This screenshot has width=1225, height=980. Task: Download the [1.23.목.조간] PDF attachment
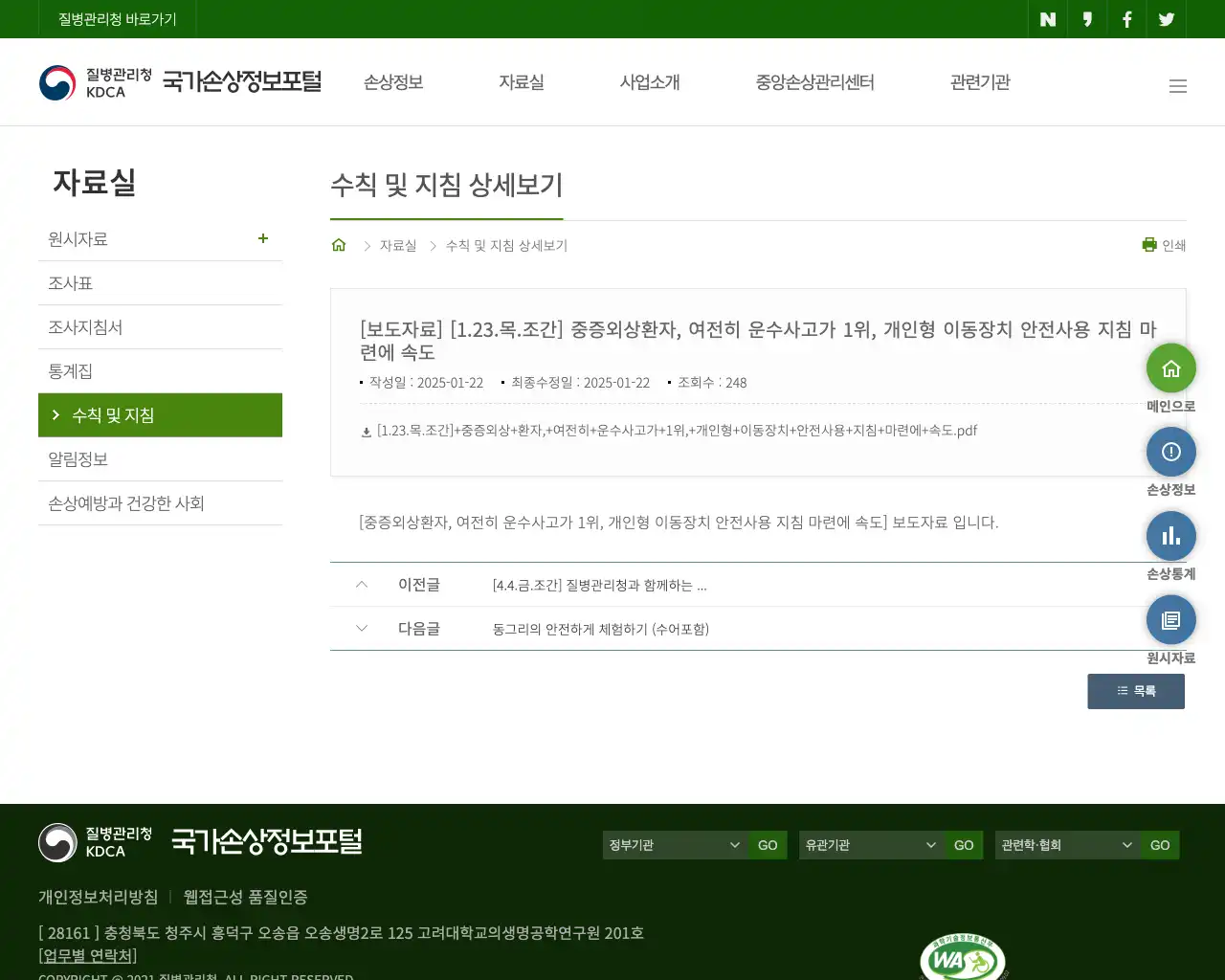click(677, 431)
